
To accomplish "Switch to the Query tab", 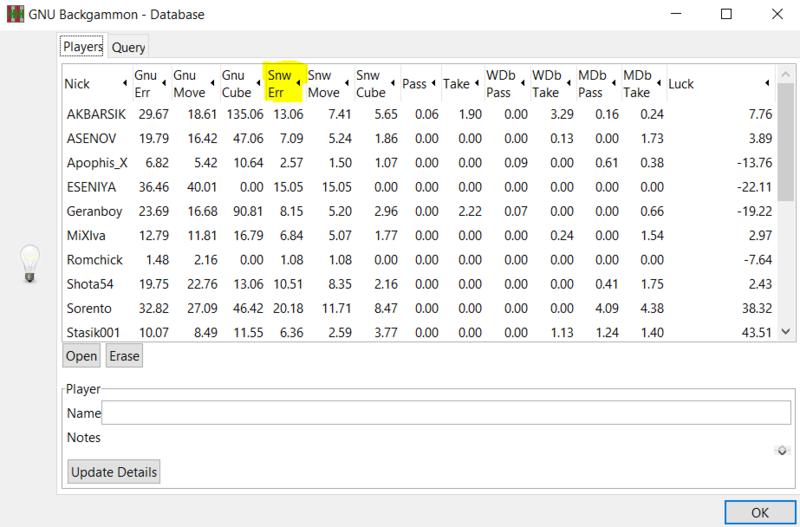I will coord(129,47).
